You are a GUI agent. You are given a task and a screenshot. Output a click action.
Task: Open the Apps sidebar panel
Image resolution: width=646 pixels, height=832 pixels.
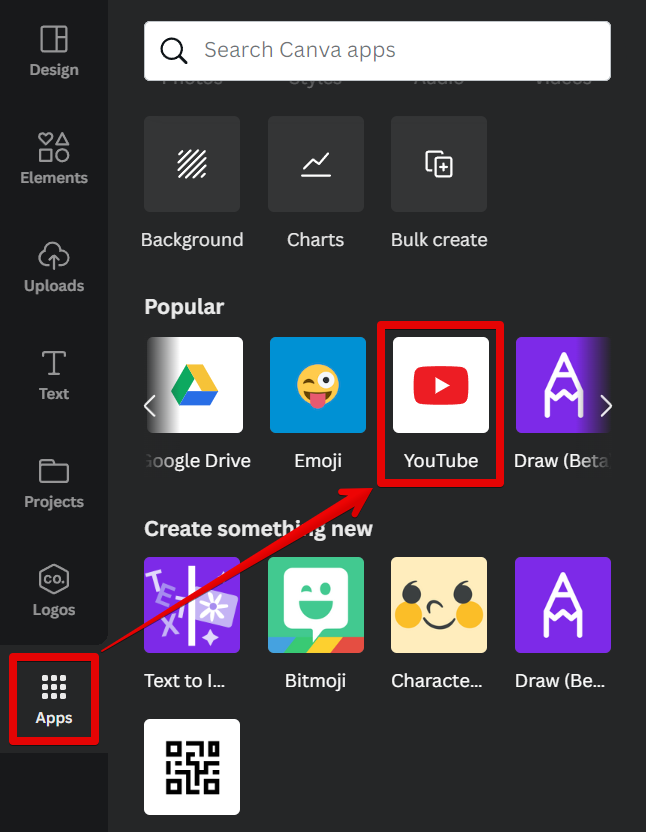[x=54, y=699]
